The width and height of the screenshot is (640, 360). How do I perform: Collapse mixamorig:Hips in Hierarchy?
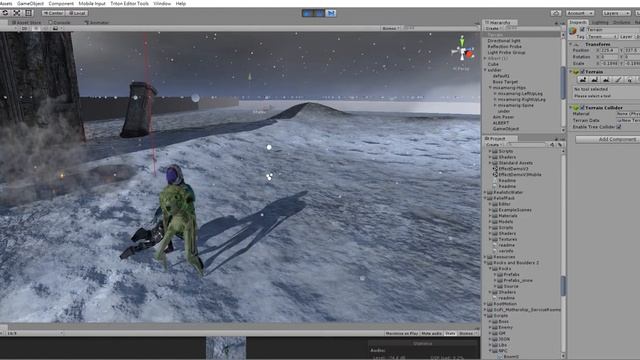pos(490,88)
